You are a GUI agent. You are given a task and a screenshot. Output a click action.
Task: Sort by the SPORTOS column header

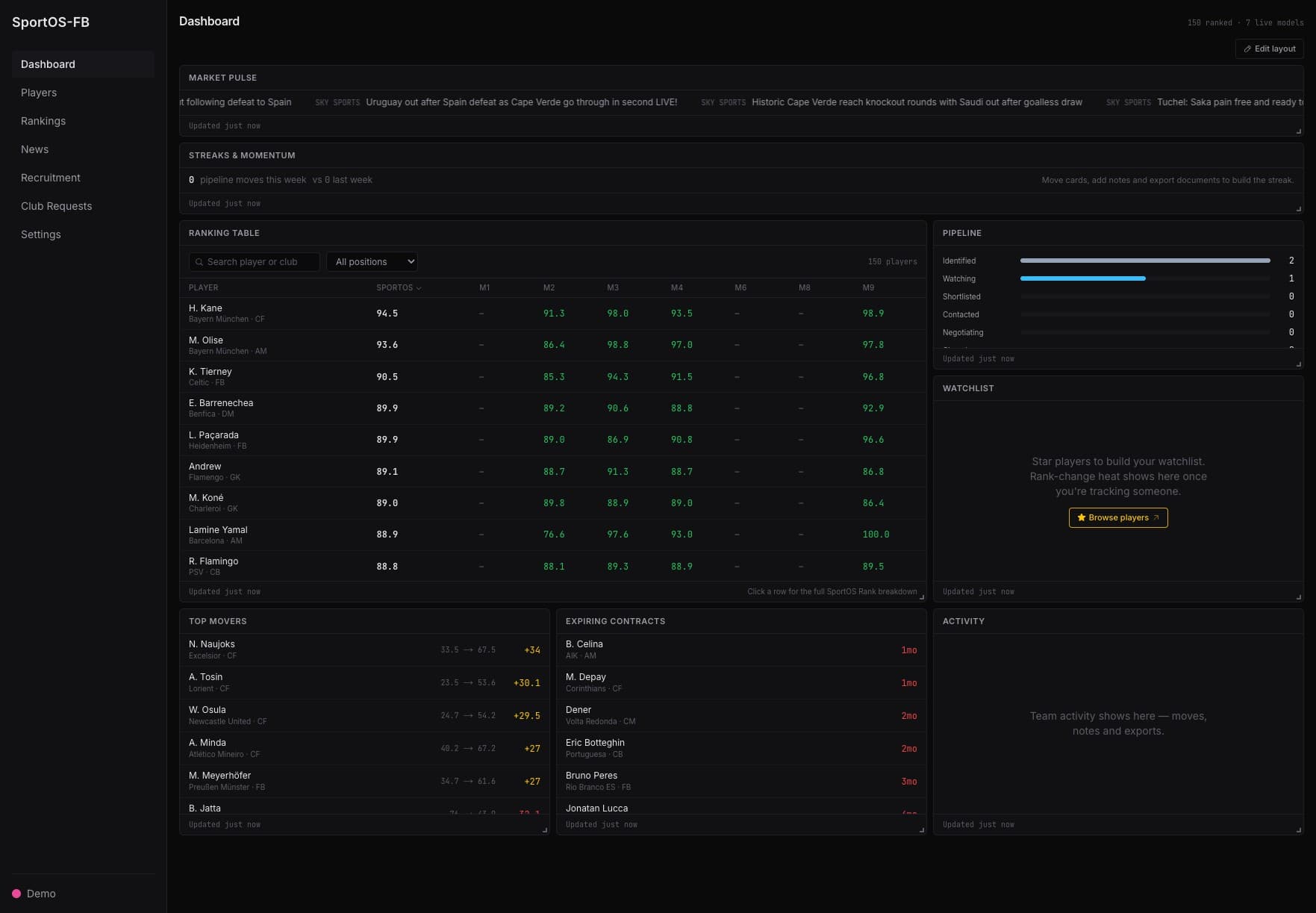pyautogui.click(x=399, y=287)
